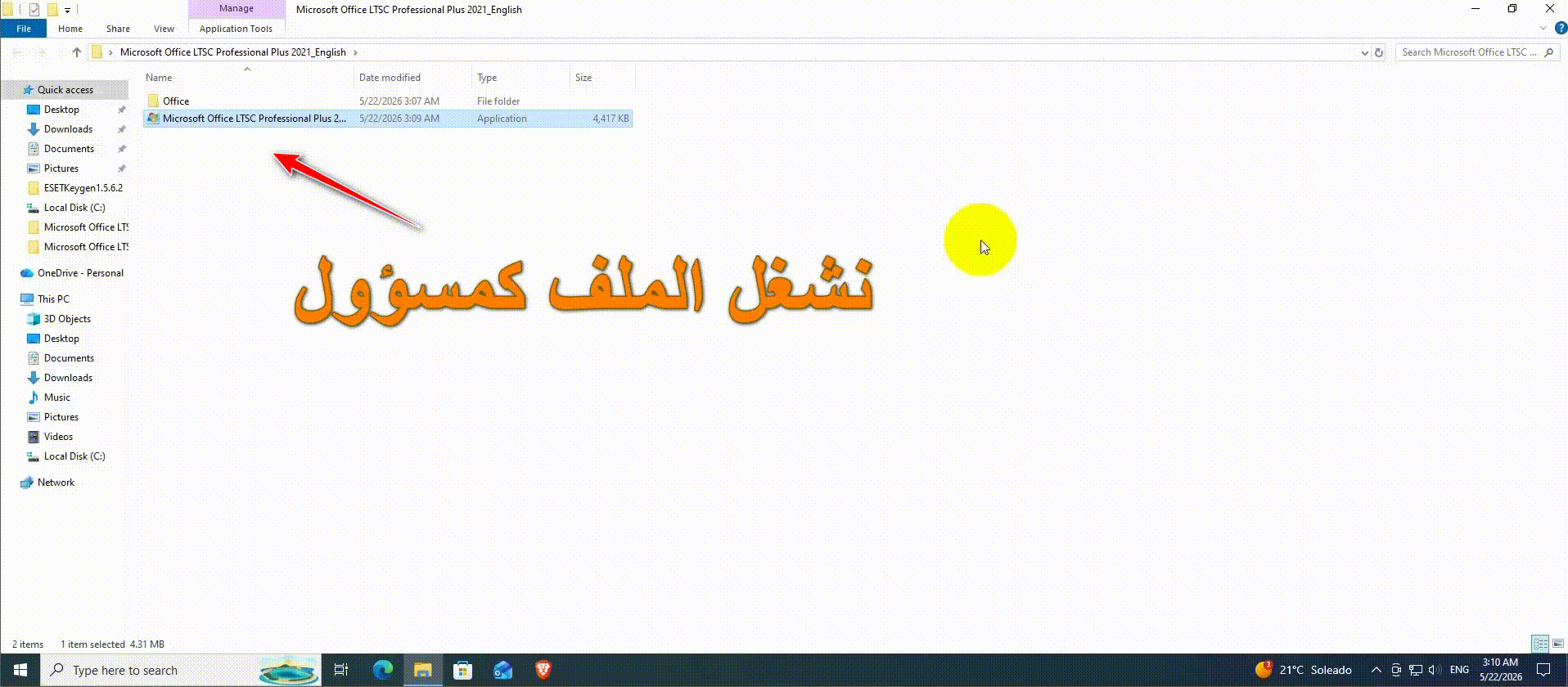Click the New folder quick access icon
Image resolution: width=1568 pixels, height=687 pixels.
click(x=52, y=10)
